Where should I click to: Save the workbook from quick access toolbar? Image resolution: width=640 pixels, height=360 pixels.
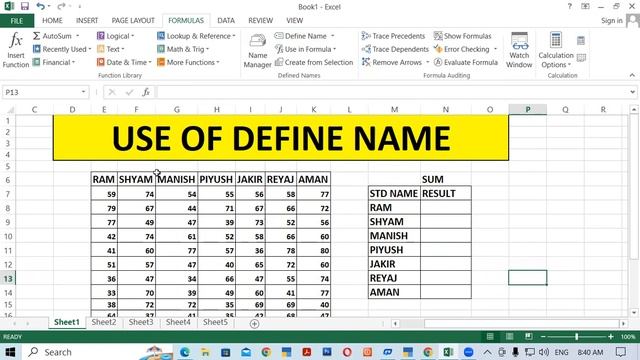(x=24, y=6)
